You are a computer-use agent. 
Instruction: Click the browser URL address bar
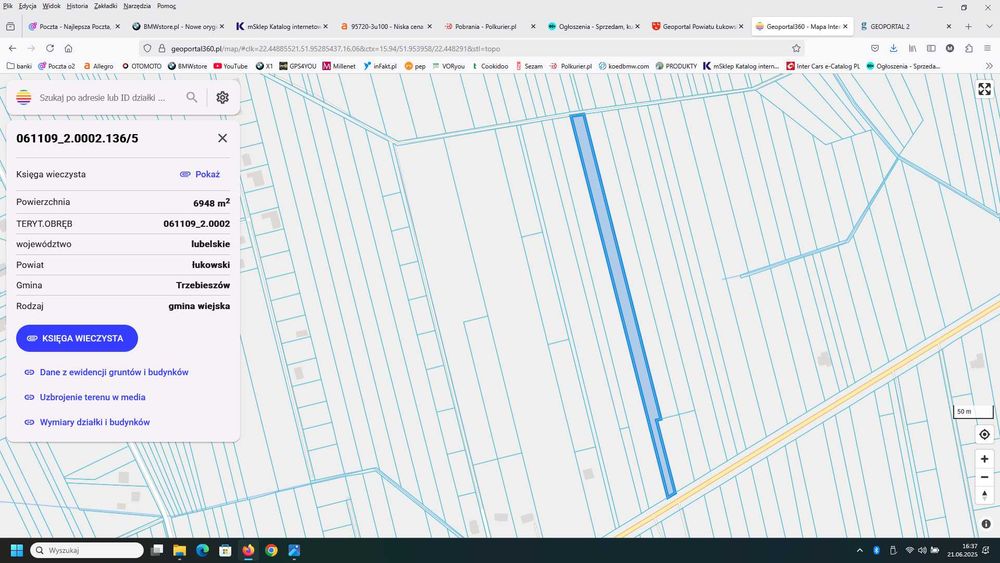472,48
